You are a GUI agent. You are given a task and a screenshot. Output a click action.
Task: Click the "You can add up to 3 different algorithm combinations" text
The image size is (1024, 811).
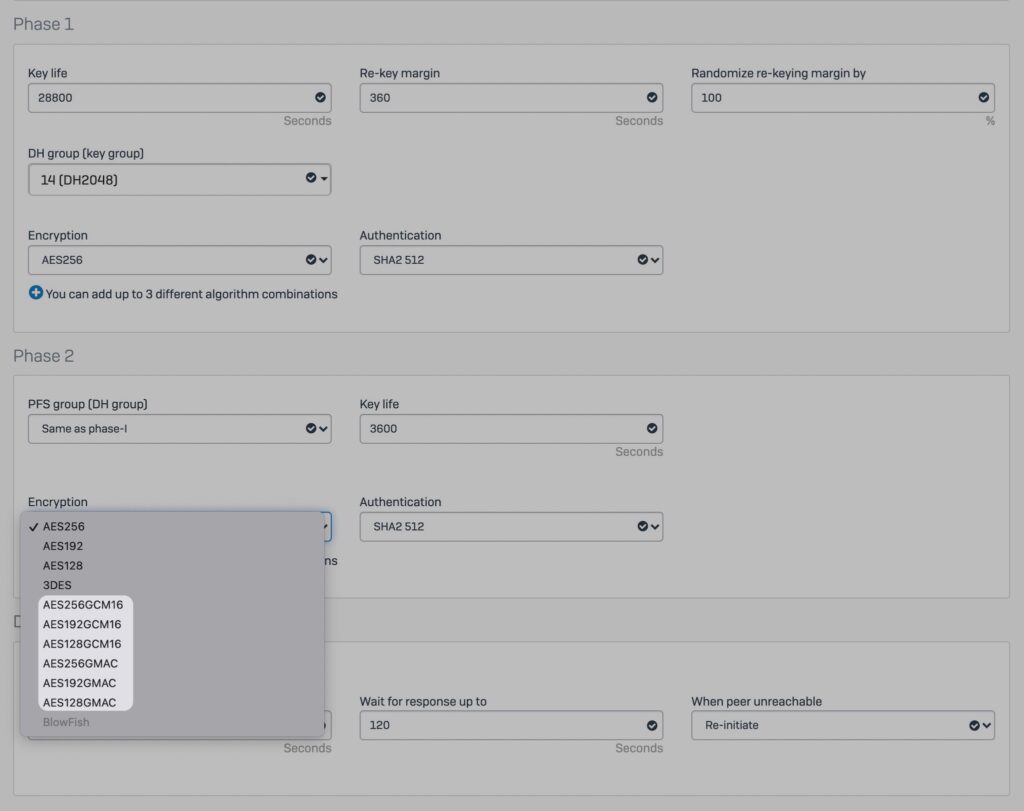[x=191, y=294]
